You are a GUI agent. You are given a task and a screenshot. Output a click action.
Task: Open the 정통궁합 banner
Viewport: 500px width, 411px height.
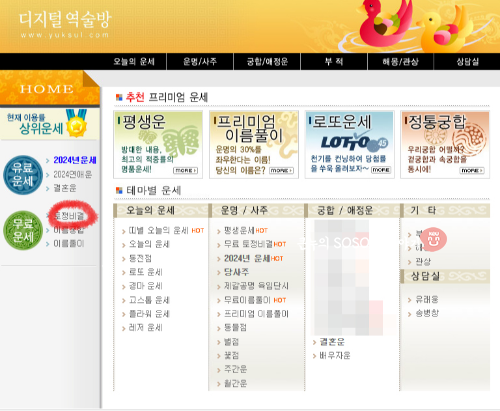point(445,144)
